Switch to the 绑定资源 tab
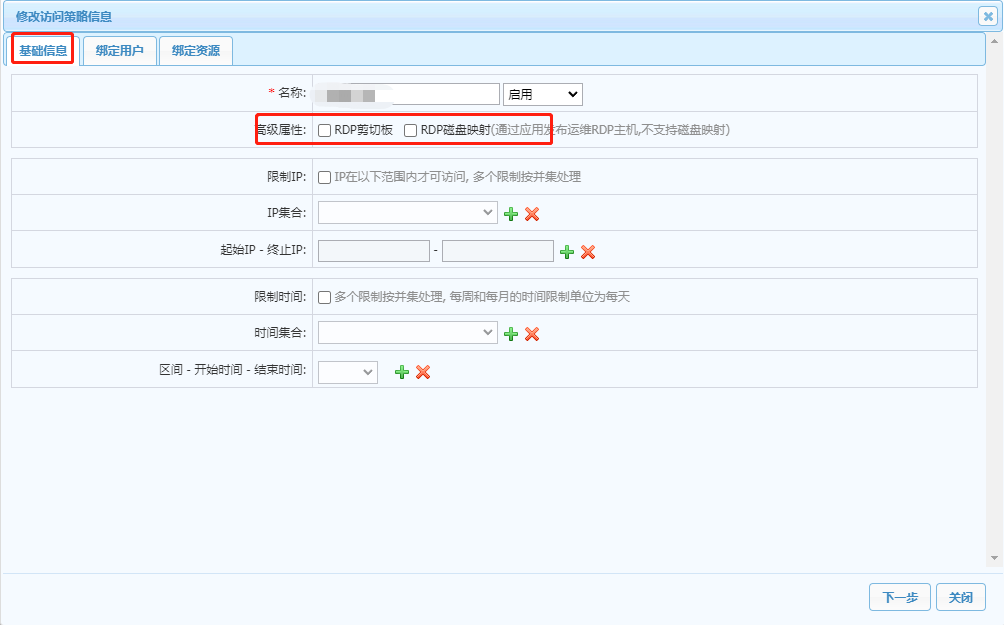 tap(195, 50)
